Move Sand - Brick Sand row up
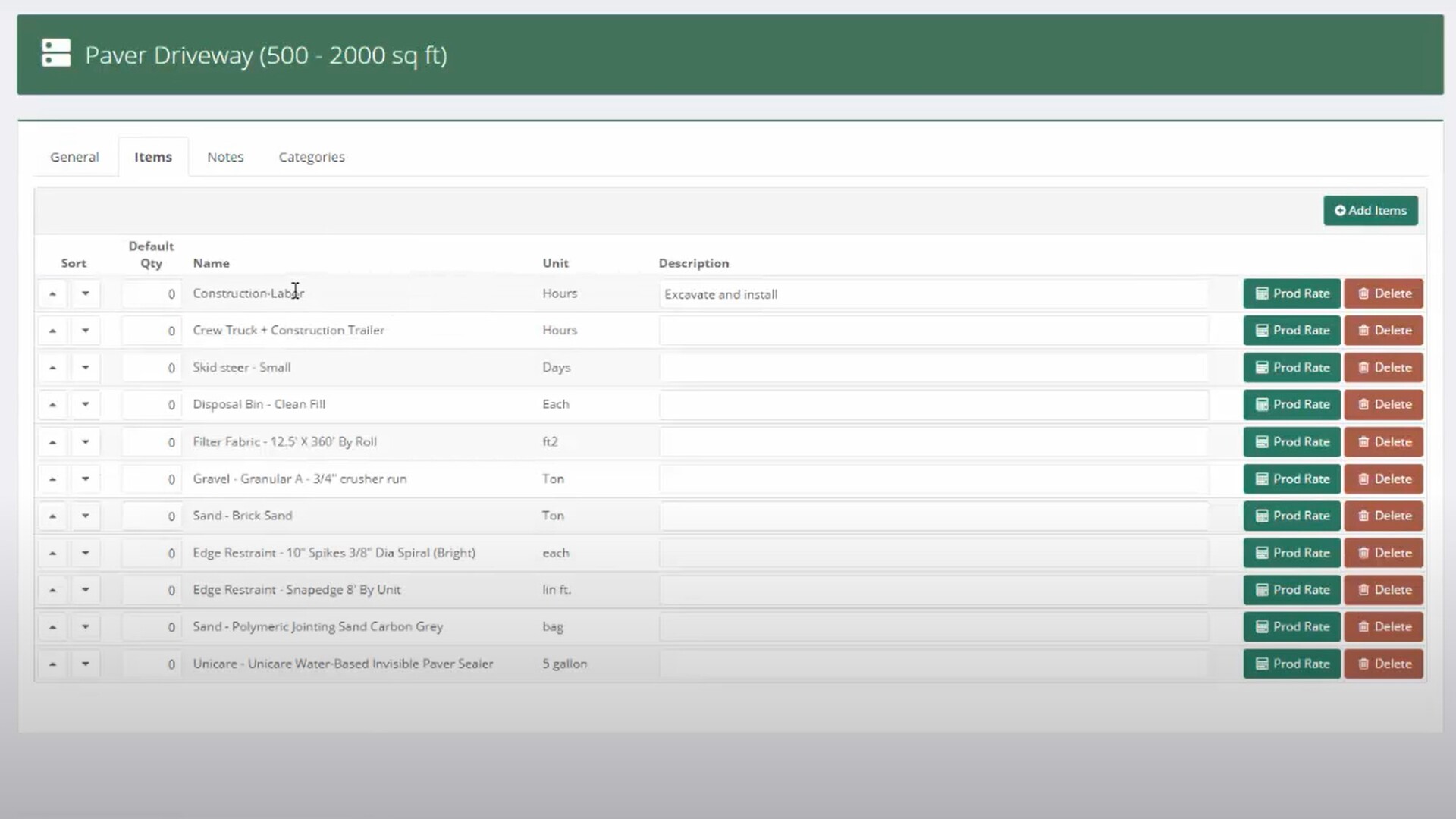Viewport: 1456px width, 819px height. click(x=52, y=516)
